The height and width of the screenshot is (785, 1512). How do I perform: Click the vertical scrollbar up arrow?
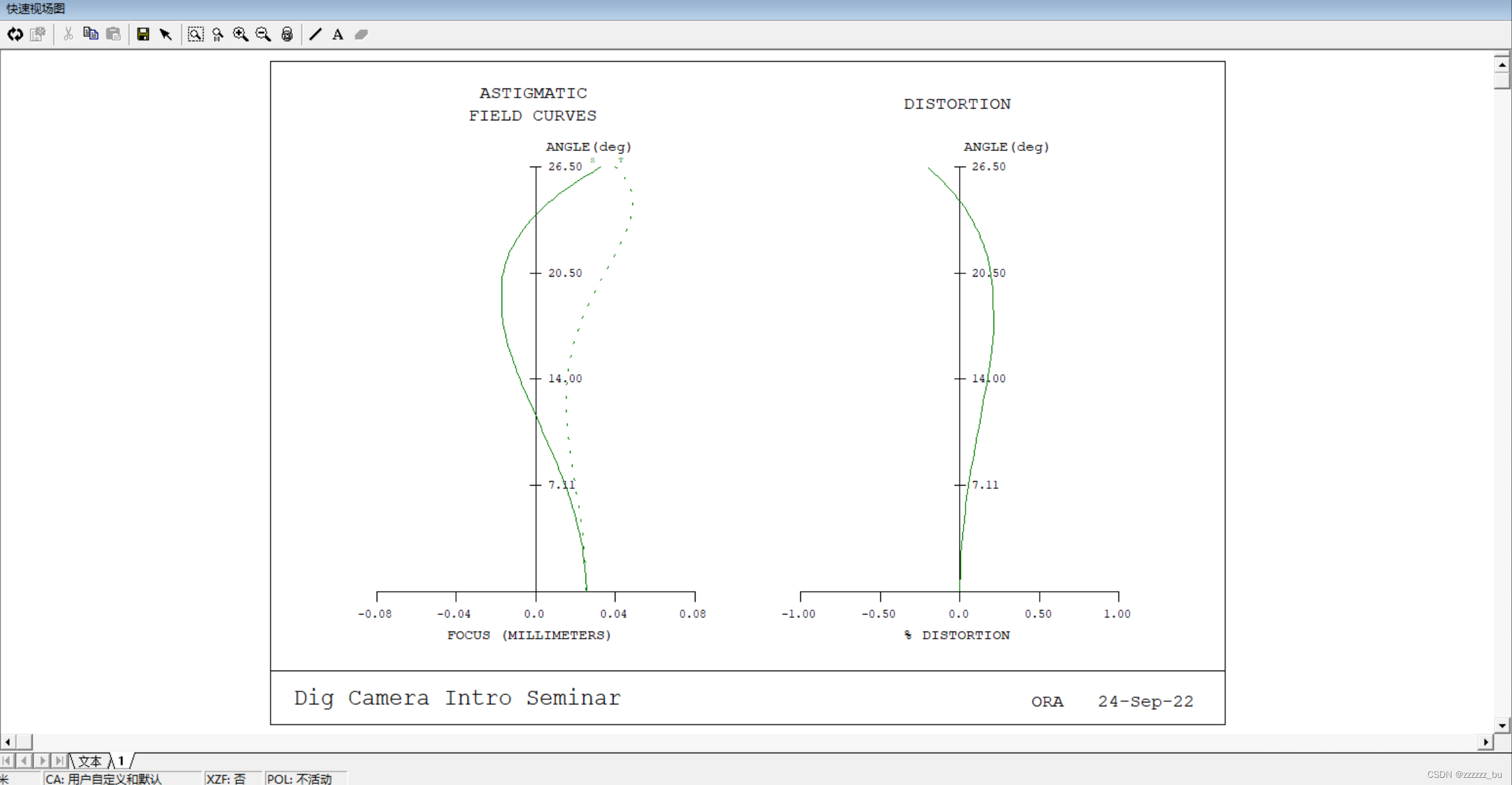pos(1502,64)
